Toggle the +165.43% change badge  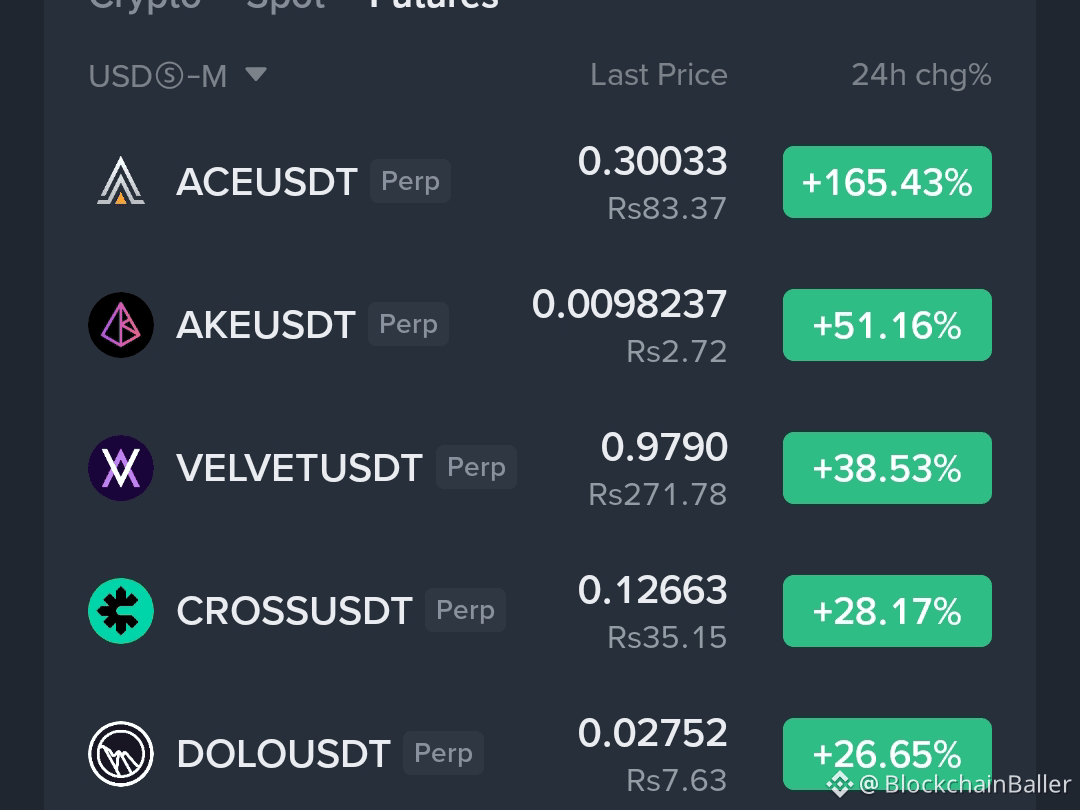tap(887, 182)
